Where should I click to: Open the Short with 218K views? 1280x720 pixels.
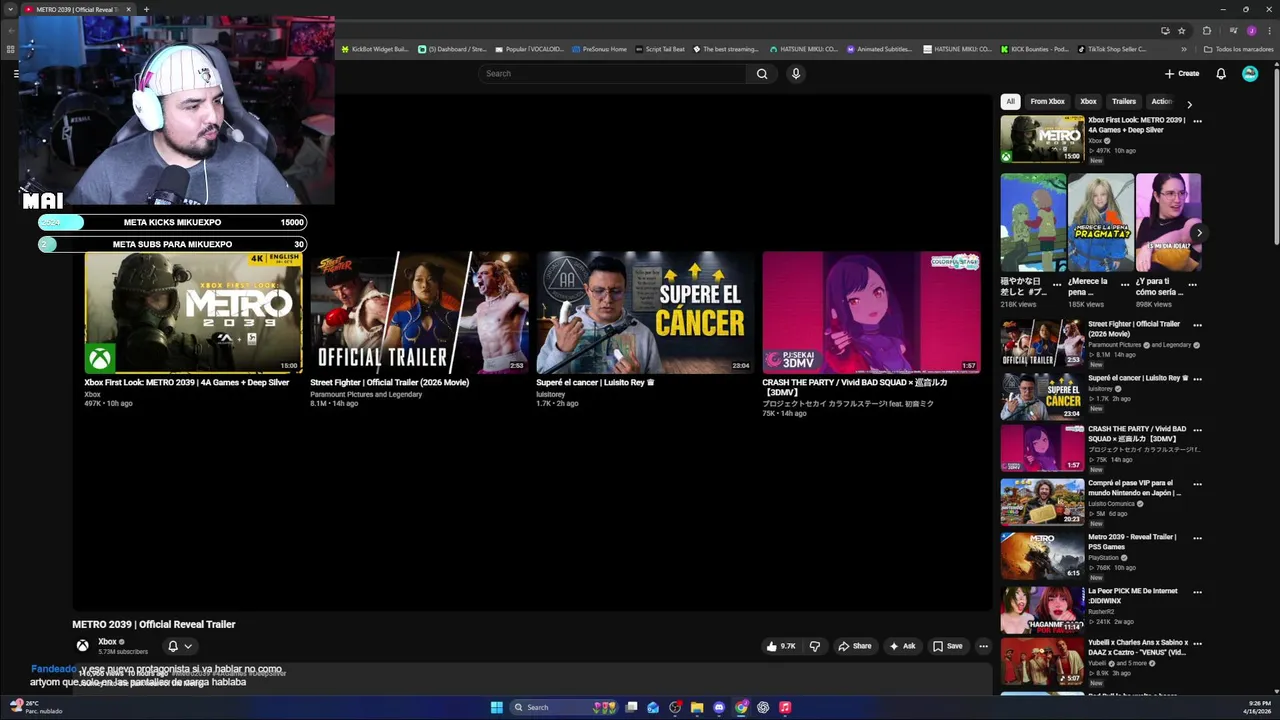1033,222
